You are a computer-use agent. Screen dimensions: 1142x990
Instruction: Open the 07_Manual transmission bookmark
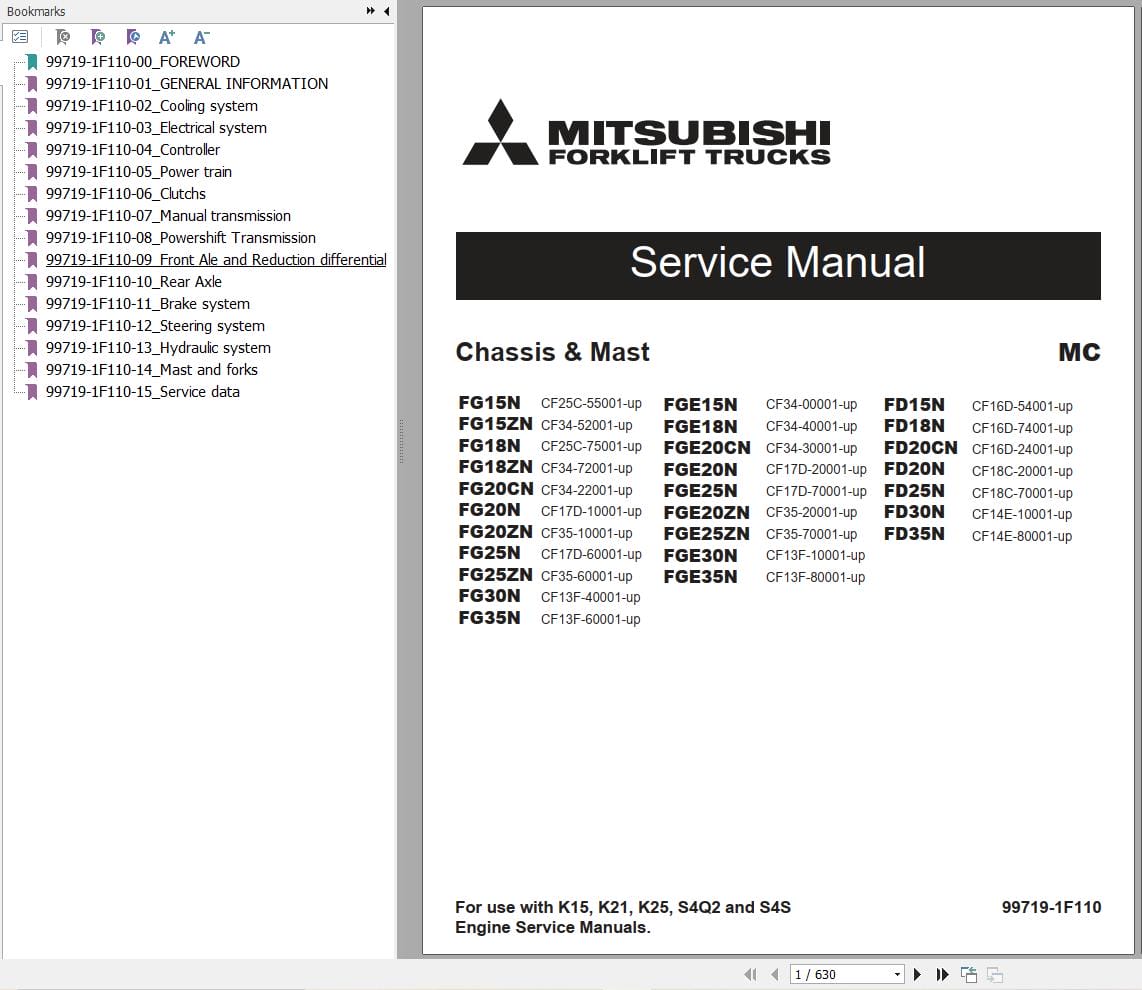click(x=168, y=216)
